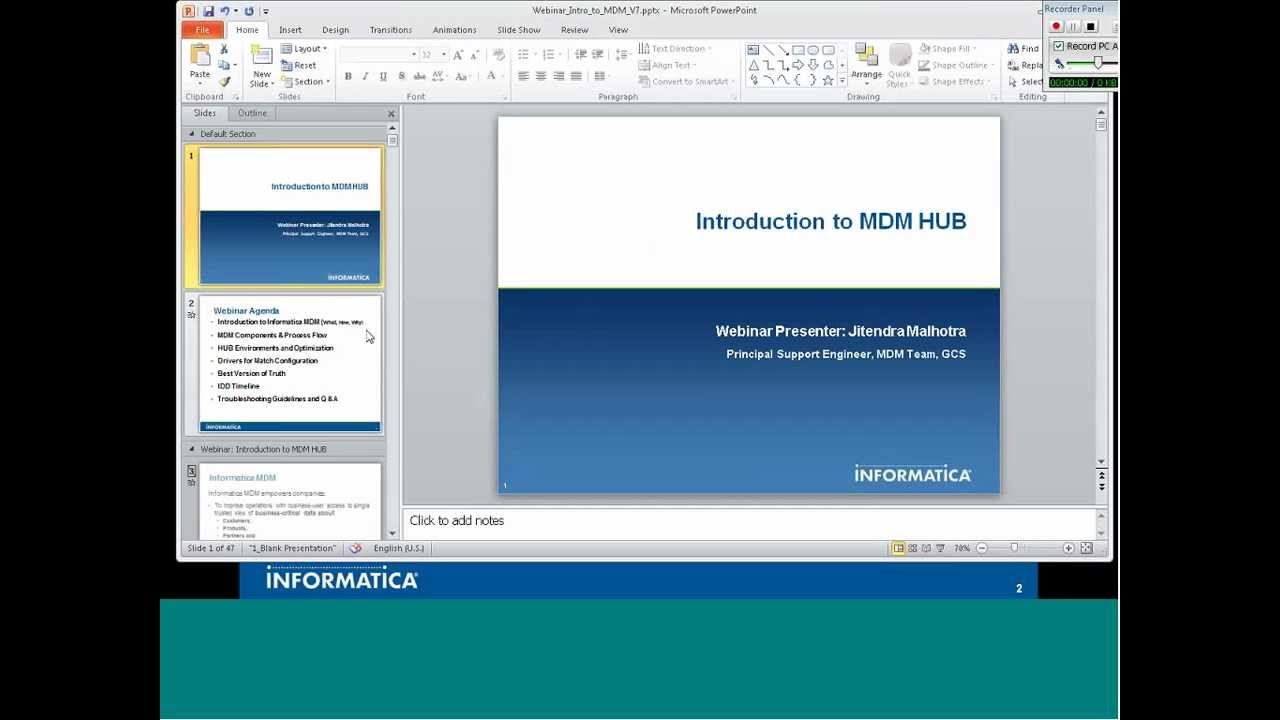Toggle Normal view button in status bar

(898, 548)
